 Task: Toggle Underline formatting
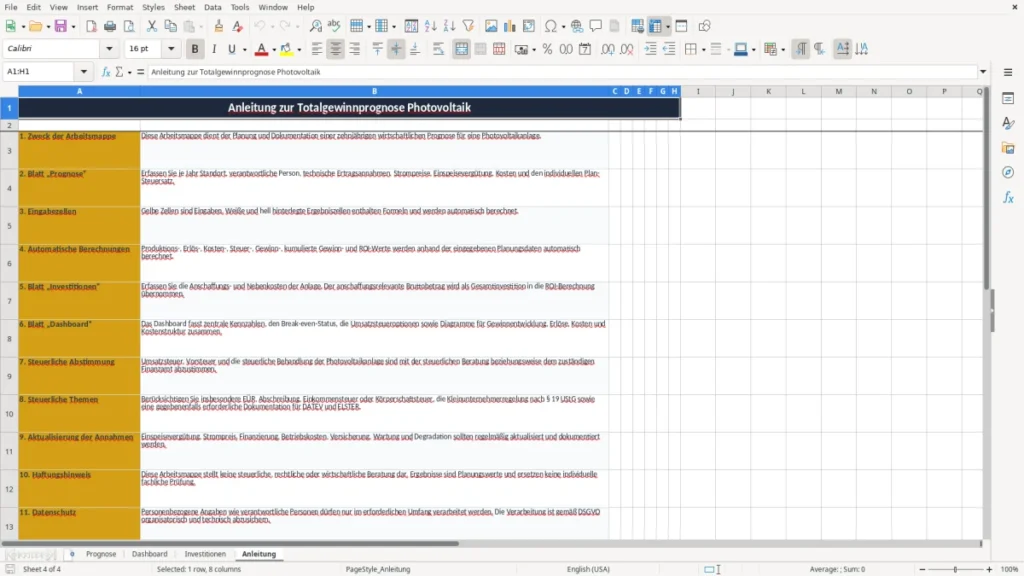tap(231, 49)
